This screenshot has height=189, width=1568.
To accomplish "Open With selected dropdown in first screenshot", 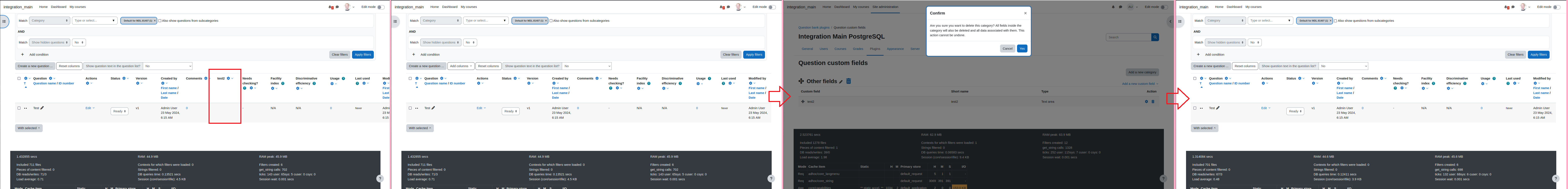I will pyautogui.click(x=29, y=128).
